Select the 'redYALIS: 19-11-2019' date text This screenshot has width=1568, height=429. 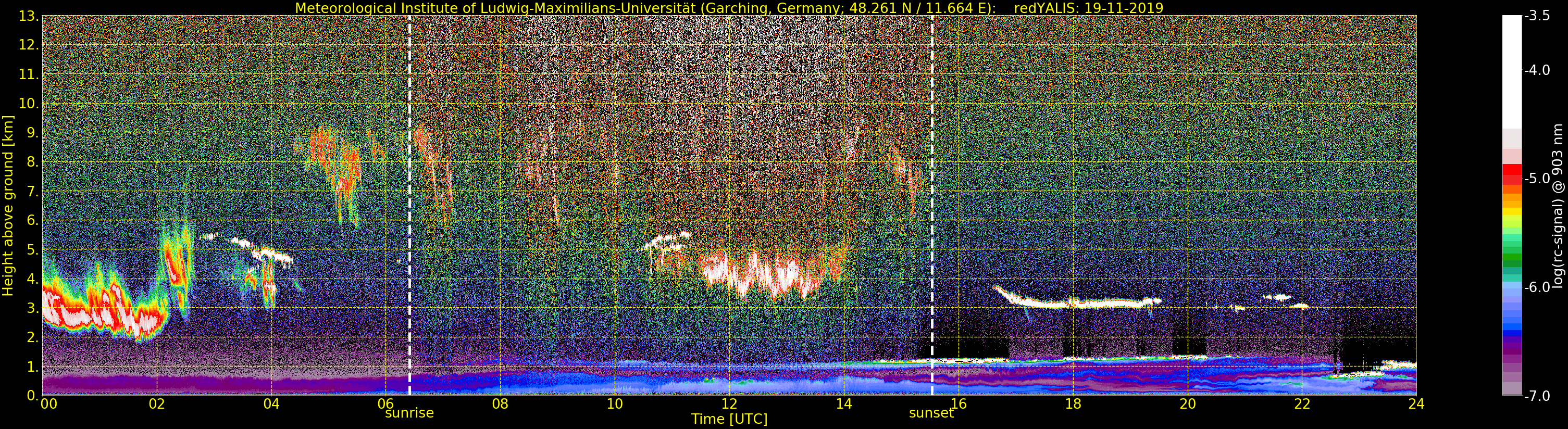tap(1088, 8)
